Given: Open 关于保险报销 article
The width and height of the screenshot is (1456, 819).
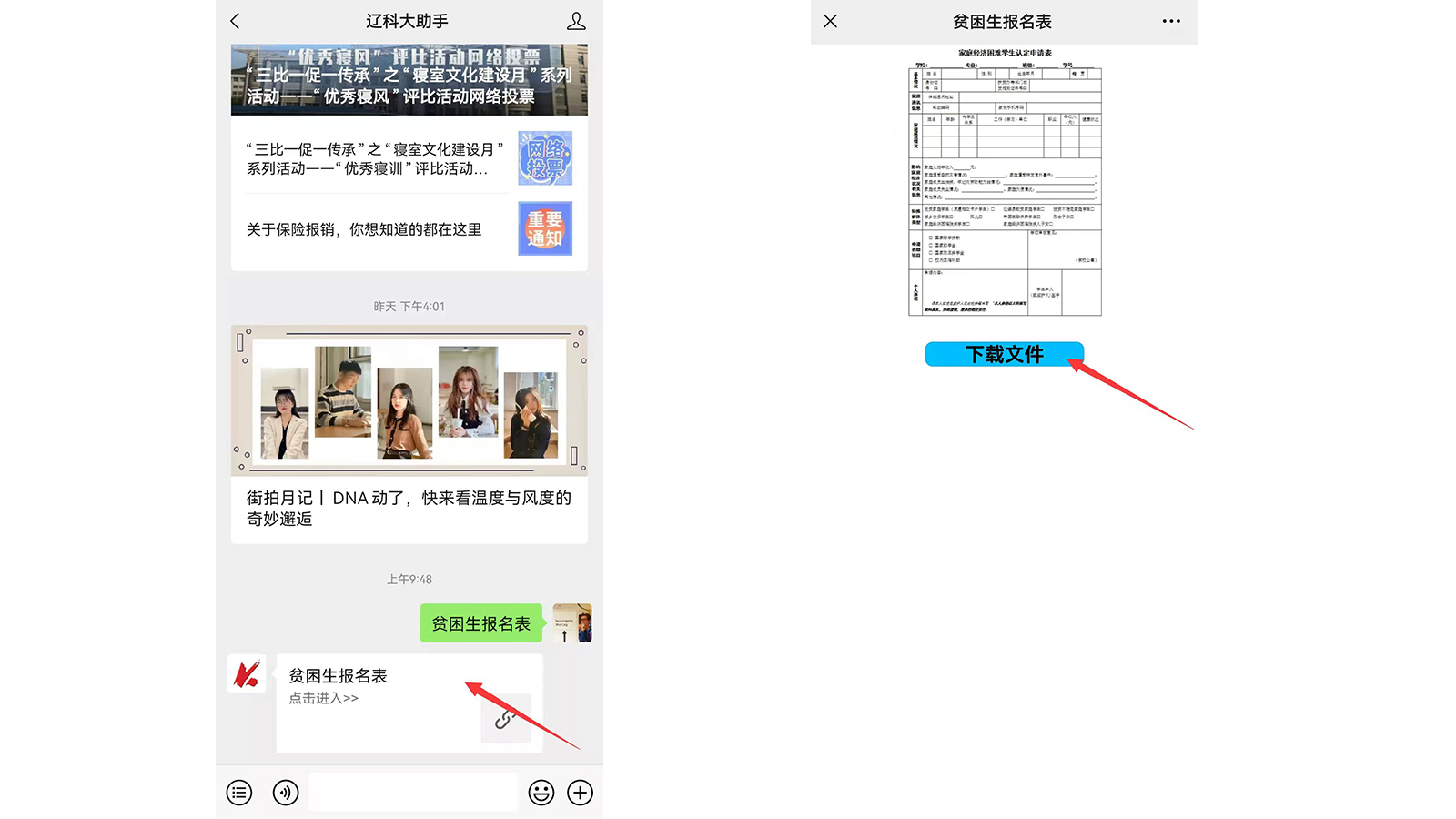Looking at the screenshot, I should [x=364, y=229].
